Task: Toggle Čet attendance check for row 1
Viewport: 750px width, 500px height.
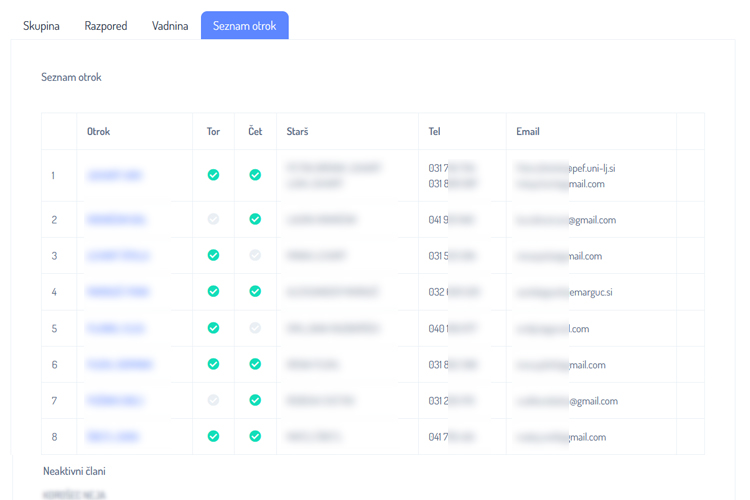Action: [255, 175]
